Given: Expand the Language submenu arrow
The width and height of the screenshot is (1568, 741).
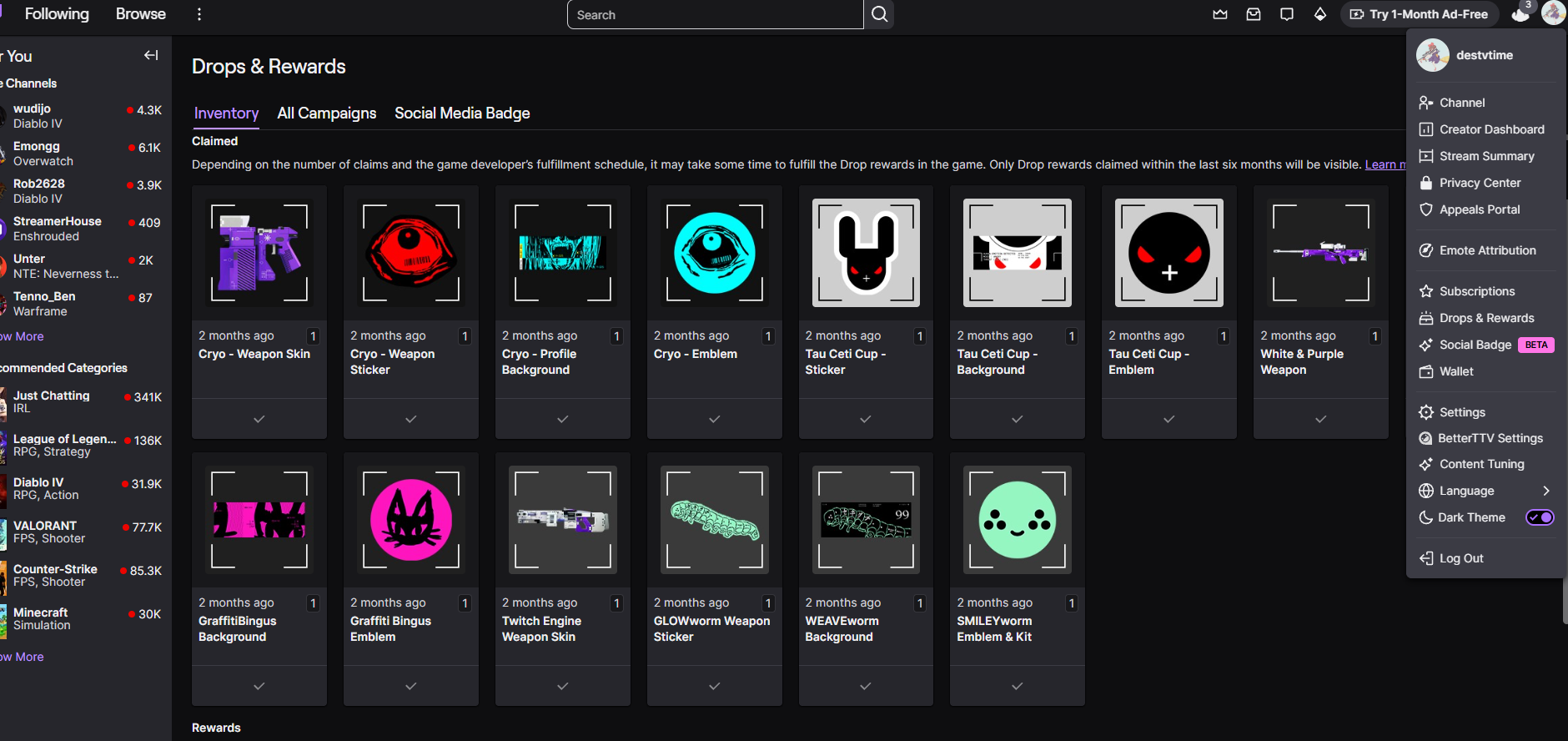Looking at the screenshot, I should point(1545,491).
